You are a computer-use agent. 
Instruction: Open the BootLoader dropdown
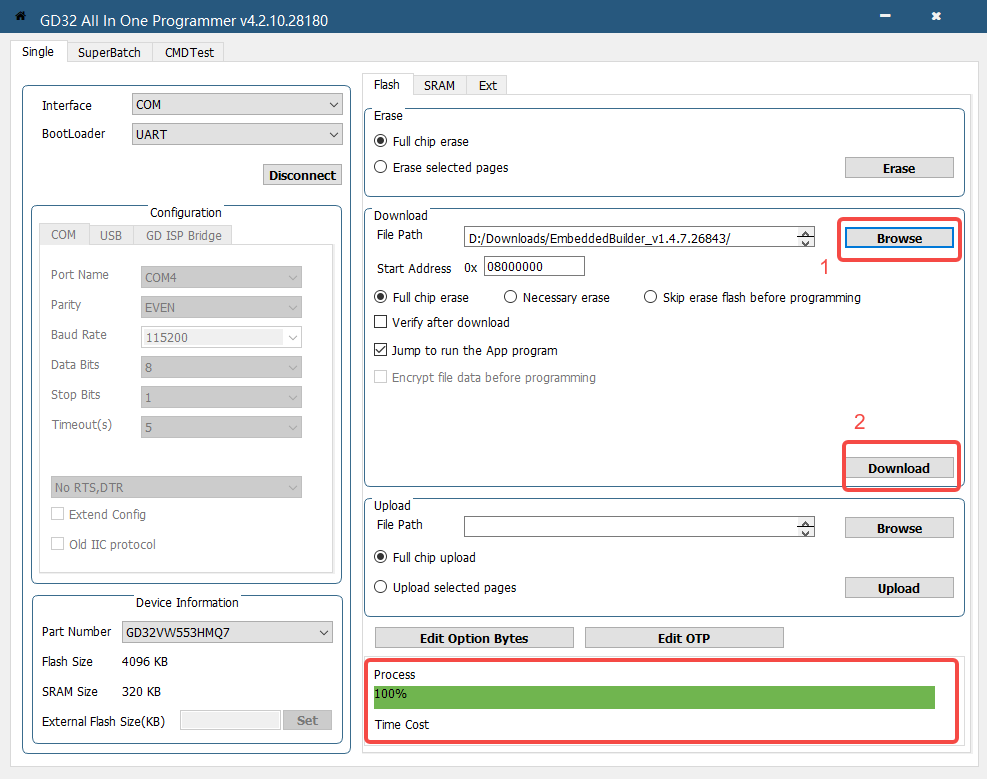(237, 135)
